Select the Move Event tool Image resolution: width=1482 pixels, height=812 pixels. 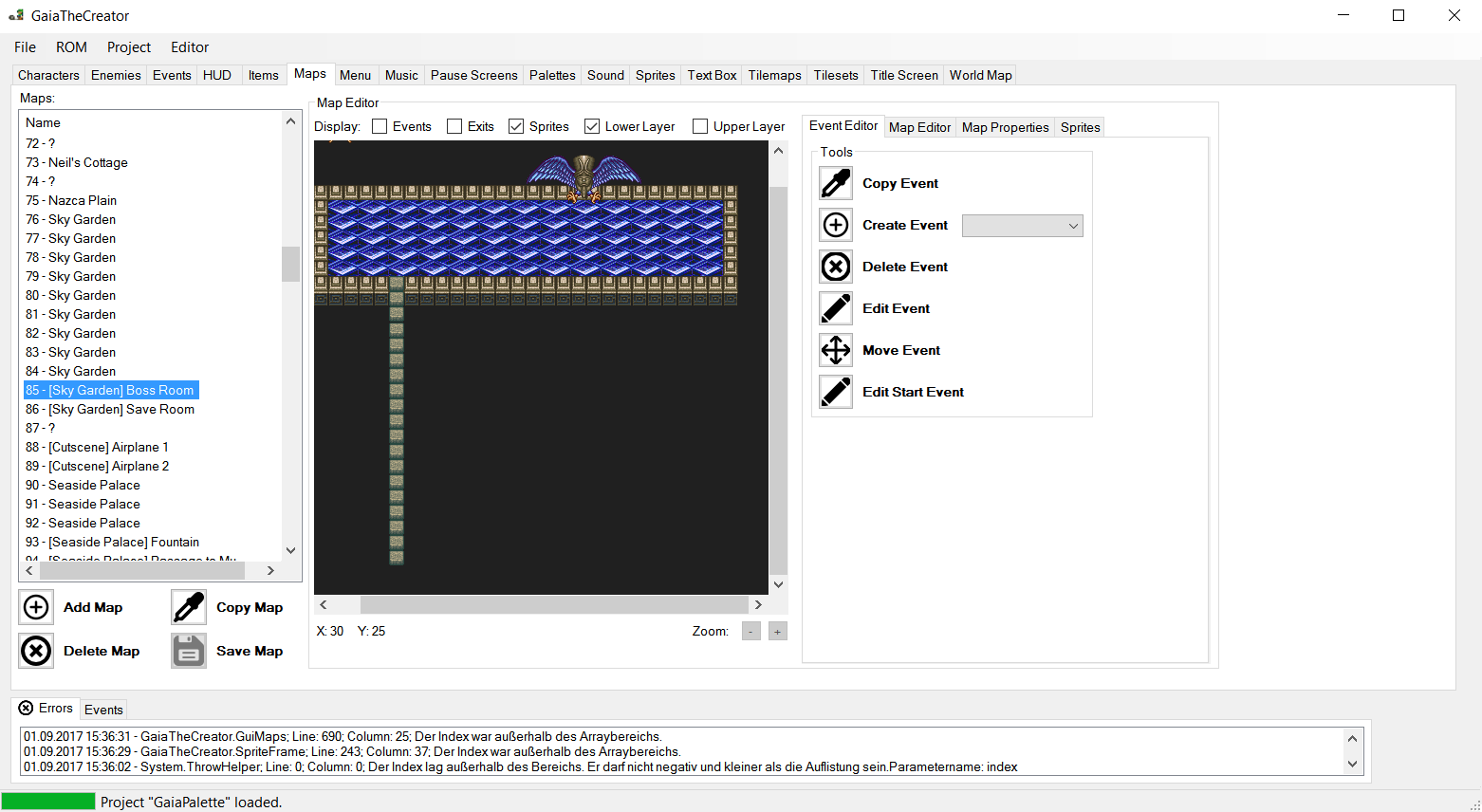point(836,350)
